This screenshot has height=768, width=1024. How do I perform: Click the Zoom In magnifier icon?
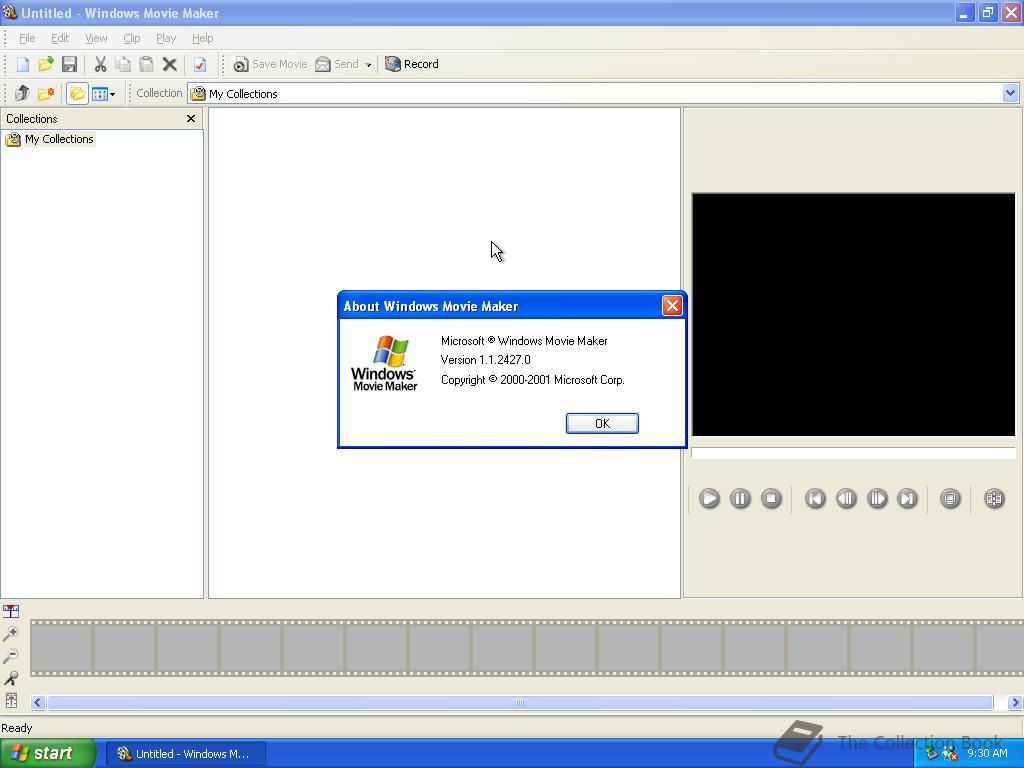coord(11,633)
